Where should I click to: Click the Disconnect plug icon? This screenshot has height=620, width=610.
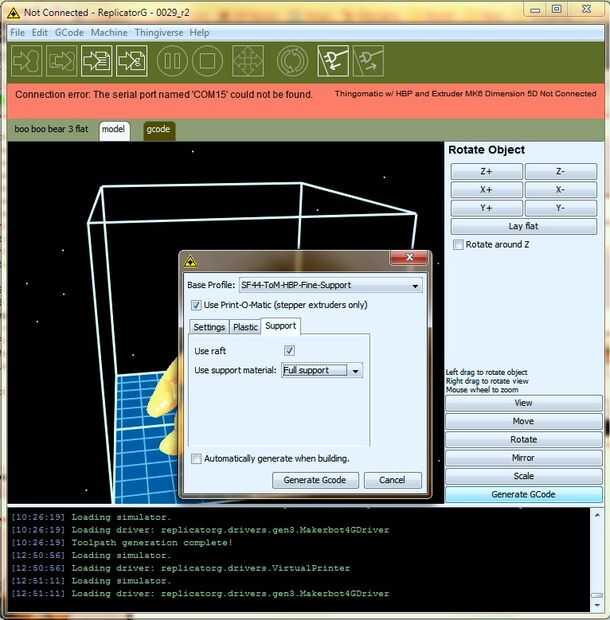point(368,61)
